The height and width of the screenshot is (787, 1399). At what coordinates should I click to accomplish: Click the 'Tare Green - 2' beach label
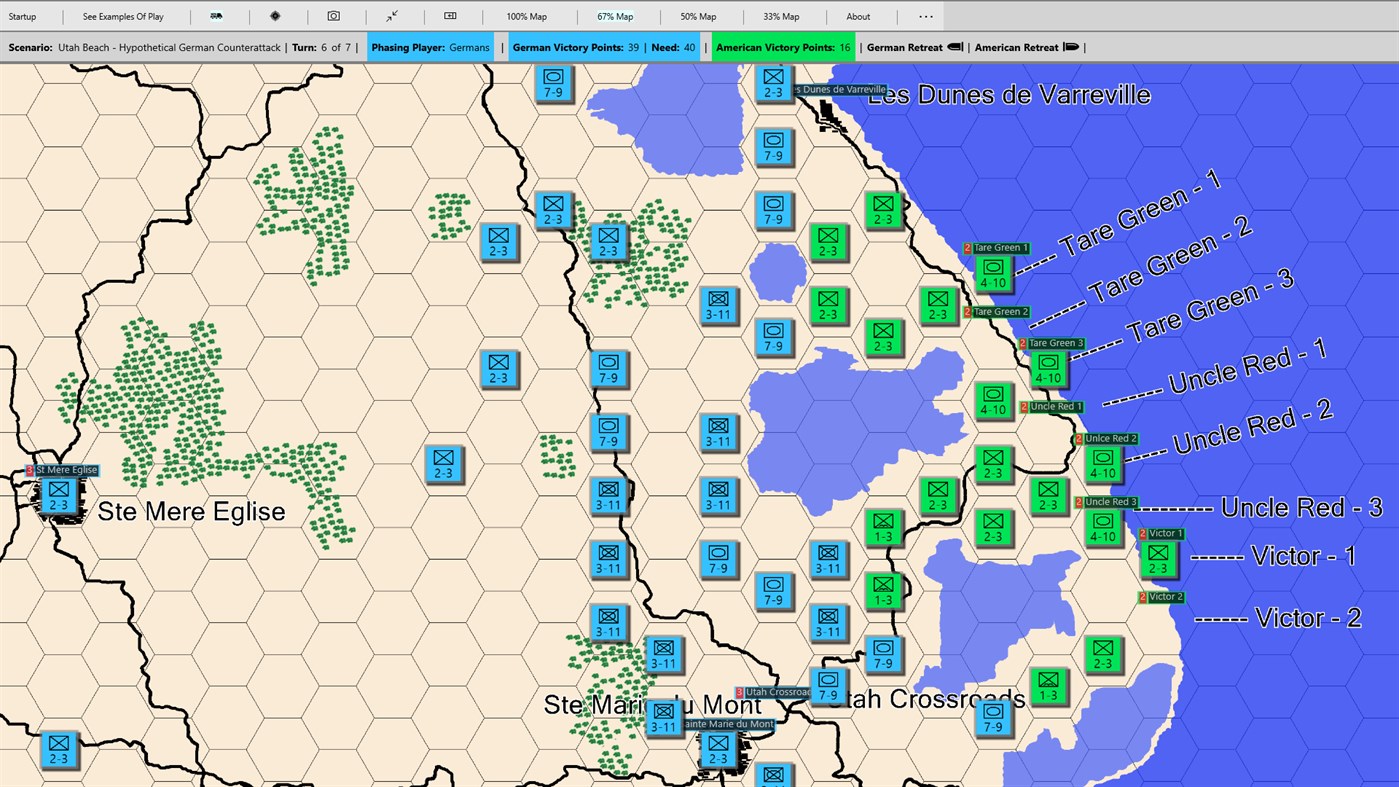[1170, 262]
